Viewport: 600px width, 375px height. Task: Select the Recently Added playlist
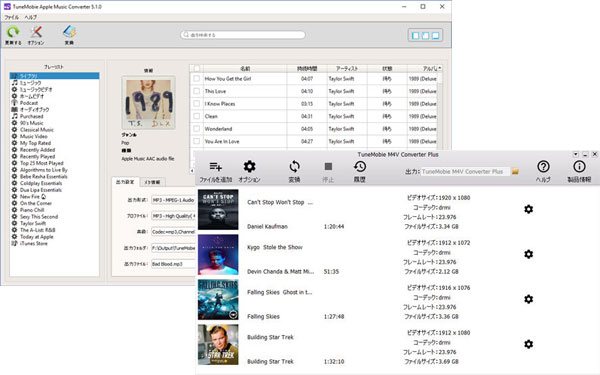tap(38, 150)
